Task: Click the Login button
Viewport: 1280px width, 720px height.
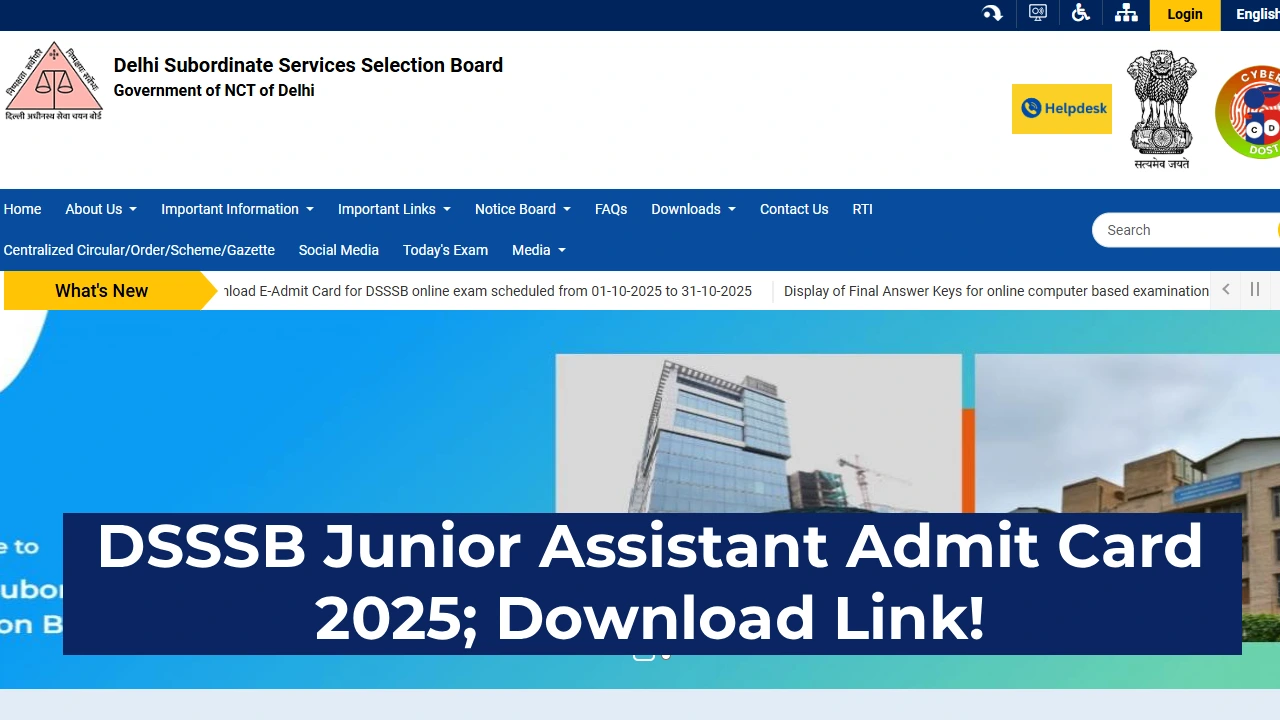Action: [1184, 14]
